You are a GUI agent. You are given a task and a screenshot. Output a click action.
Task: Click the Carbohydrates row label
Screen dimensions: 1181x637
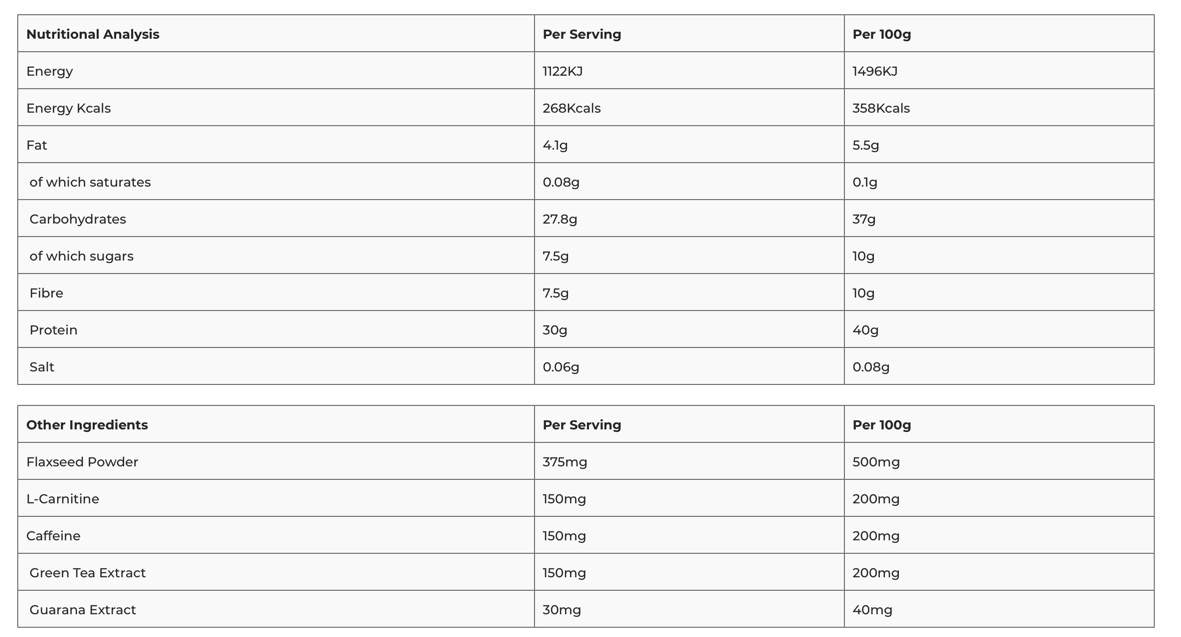[x=78, y=219]
